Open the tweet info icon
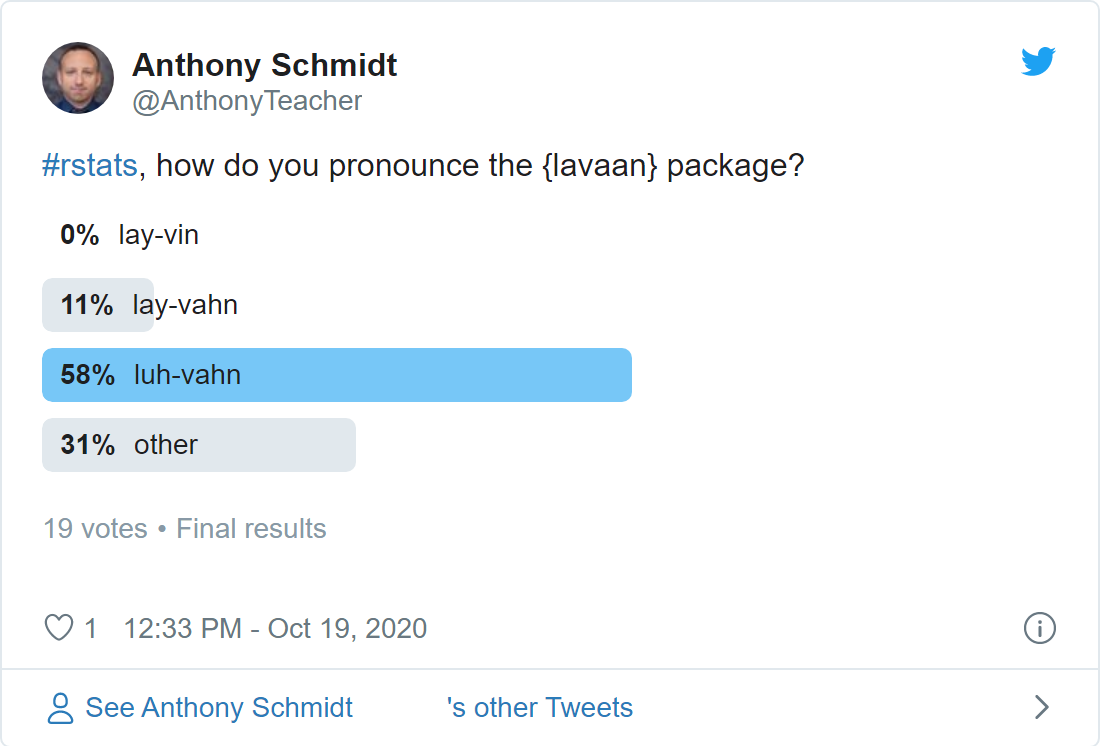This screenshot has width=1100, height=746. point(1039,628)
